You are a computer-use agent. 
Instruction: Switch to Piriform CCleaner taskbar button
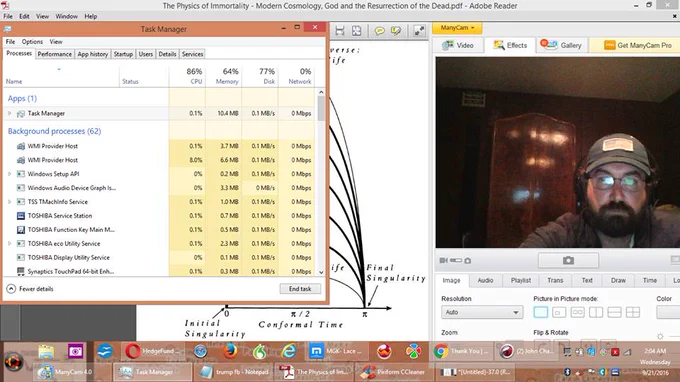click(x=394, y=372)
